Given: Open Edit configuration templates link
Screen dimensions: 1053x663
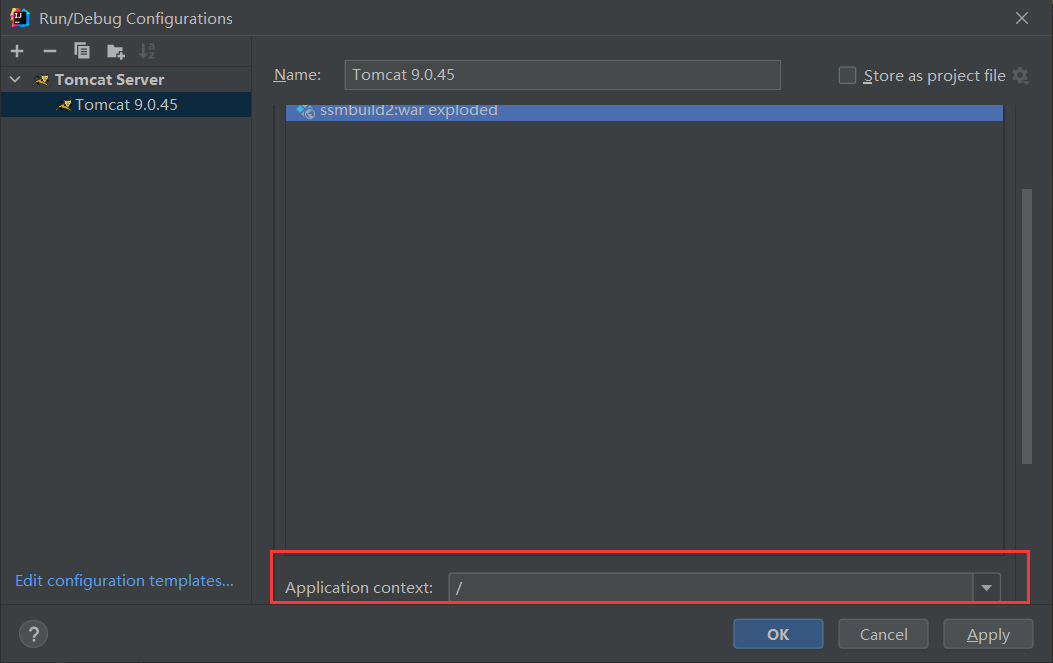Looking at the screenshot, I should pos(124,580).
